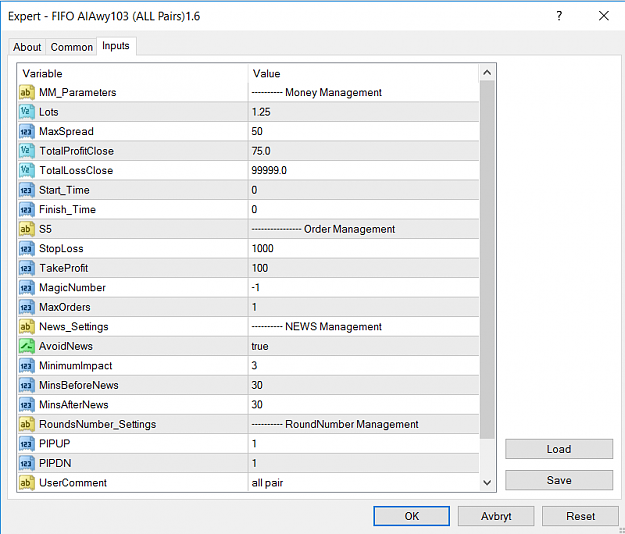Click the vertical scrollbar thumb
Image resolution: width=625 pixels, height=534 pixels.
point(487,260)
